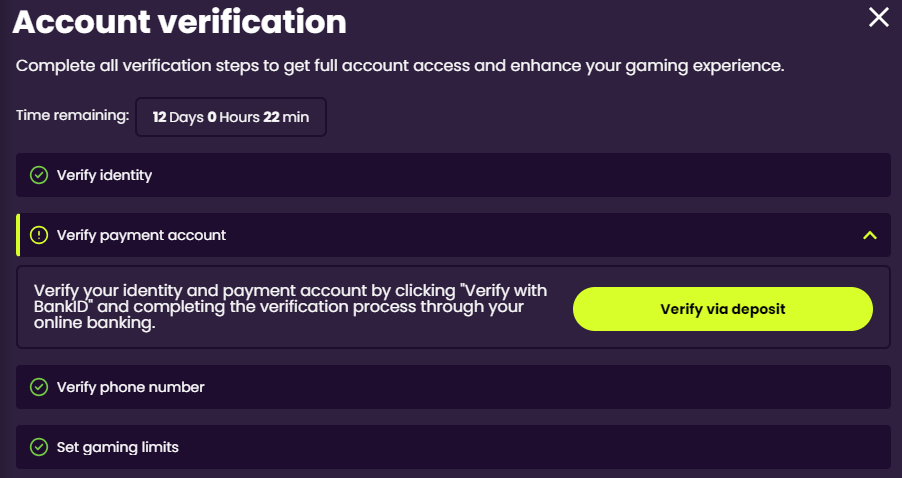Click the yellow accent bar on payment row
This screenshot has width=902, height=478.
18,235
